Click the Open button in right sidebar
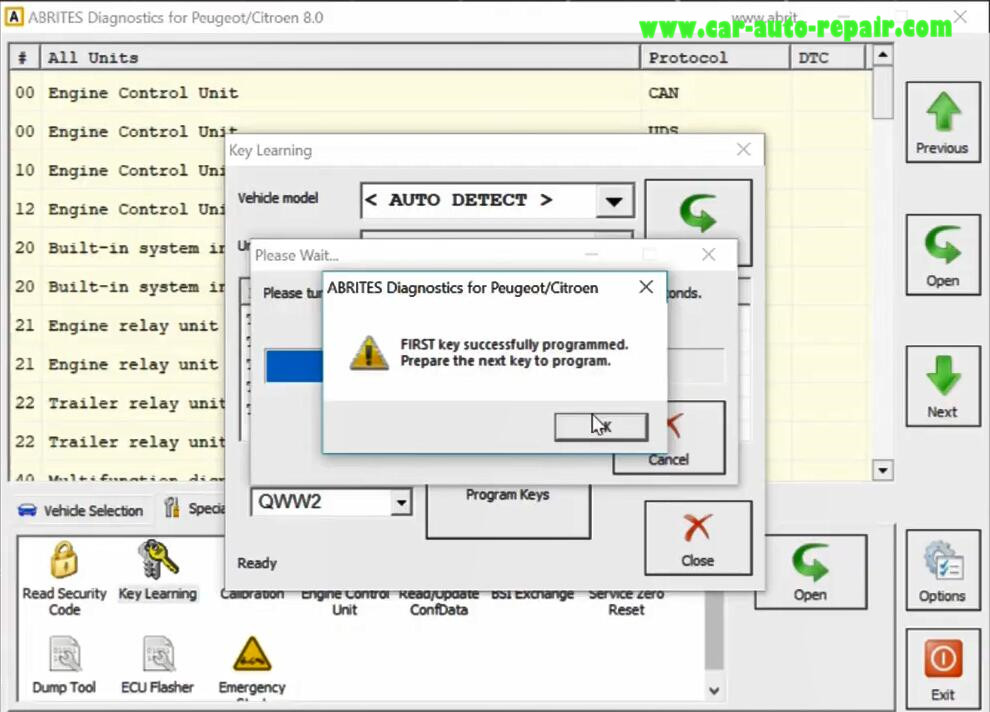990x712 pixels. tap(943, 255)
